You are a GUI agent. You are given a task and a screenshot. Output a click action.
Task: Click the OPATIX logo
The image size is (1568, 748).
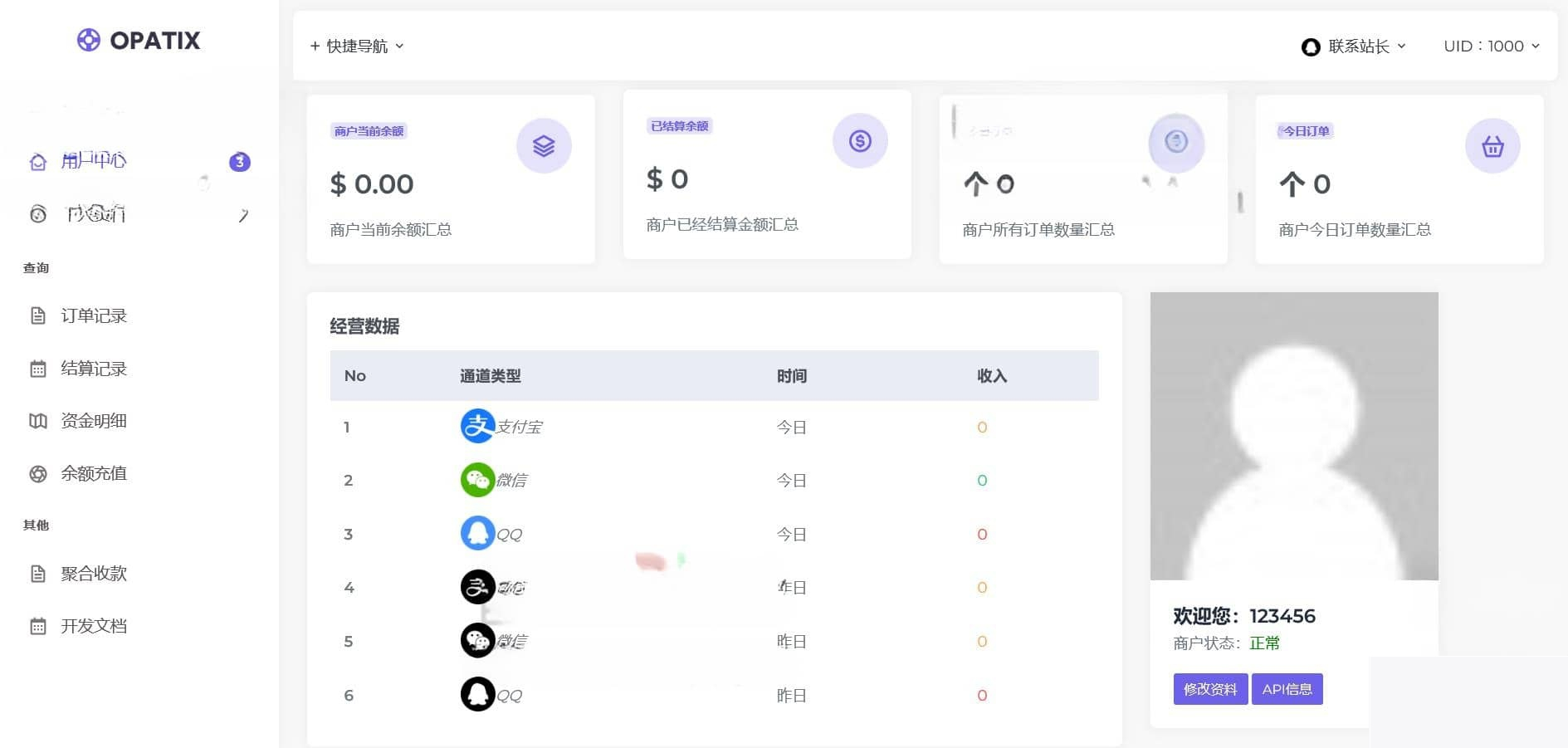[138, 40]
